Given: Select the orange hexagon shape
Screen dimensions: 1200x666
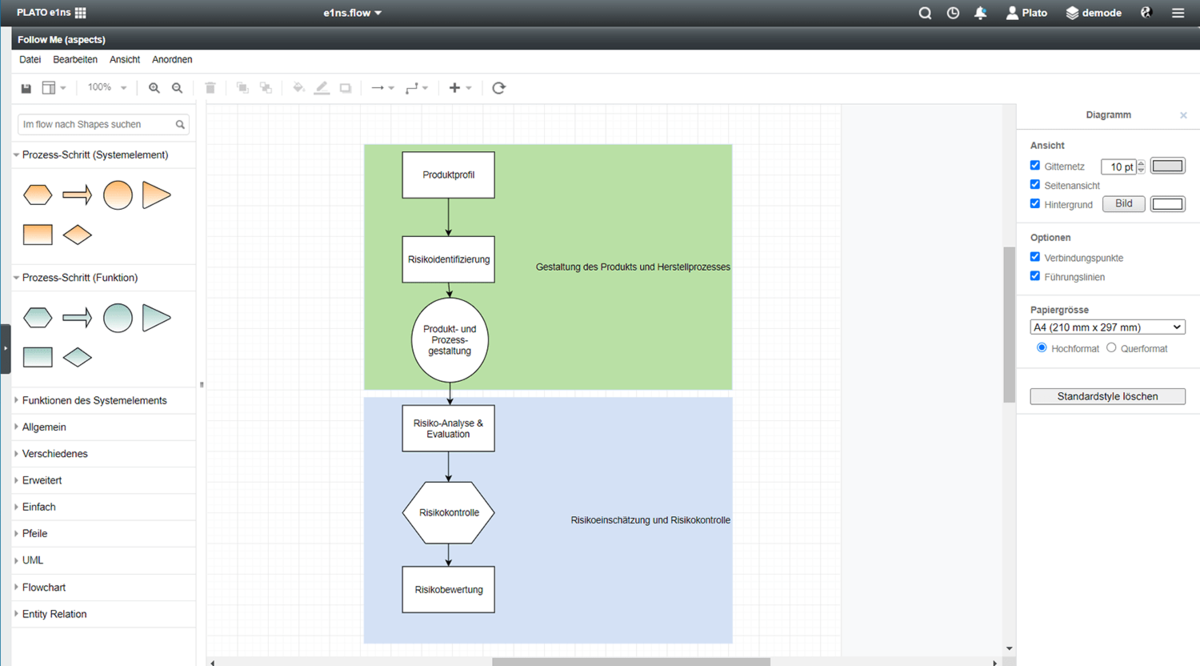Looking at the screenshot, I should click(38, 195).
